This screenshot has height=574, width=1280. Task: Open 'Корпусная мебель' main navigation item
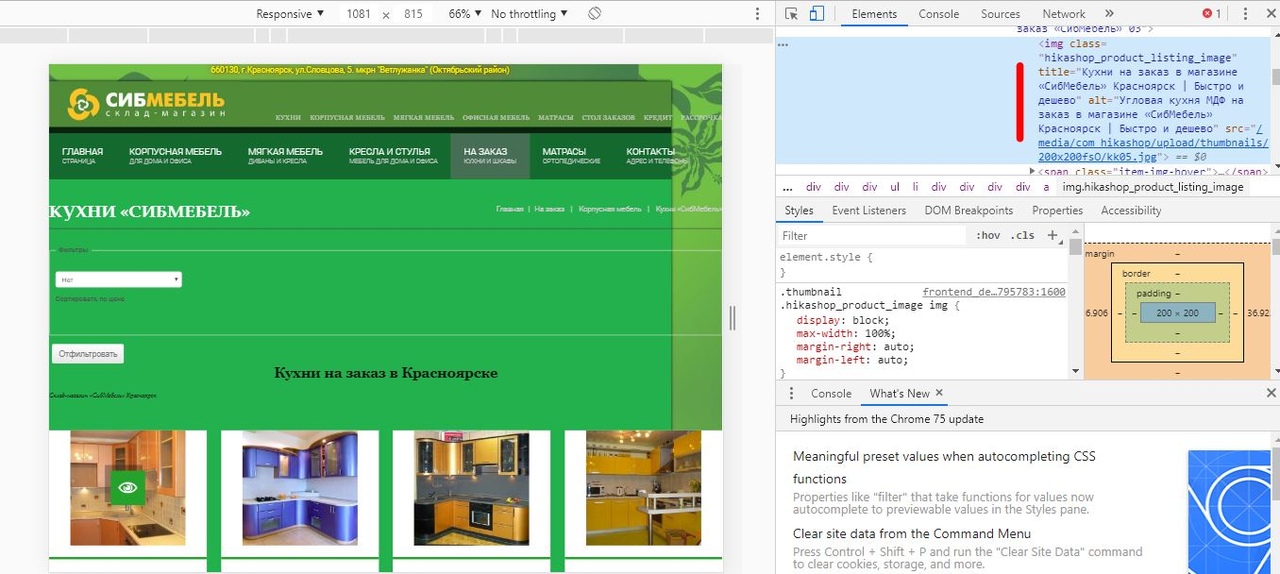pyautogui.click(x=175, y=156)
